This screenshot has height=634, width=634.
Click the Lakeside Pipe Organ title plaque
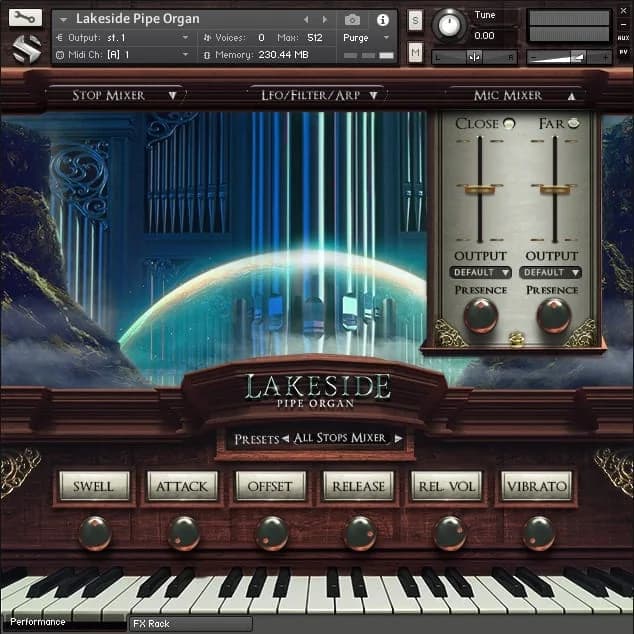(318, 390)
